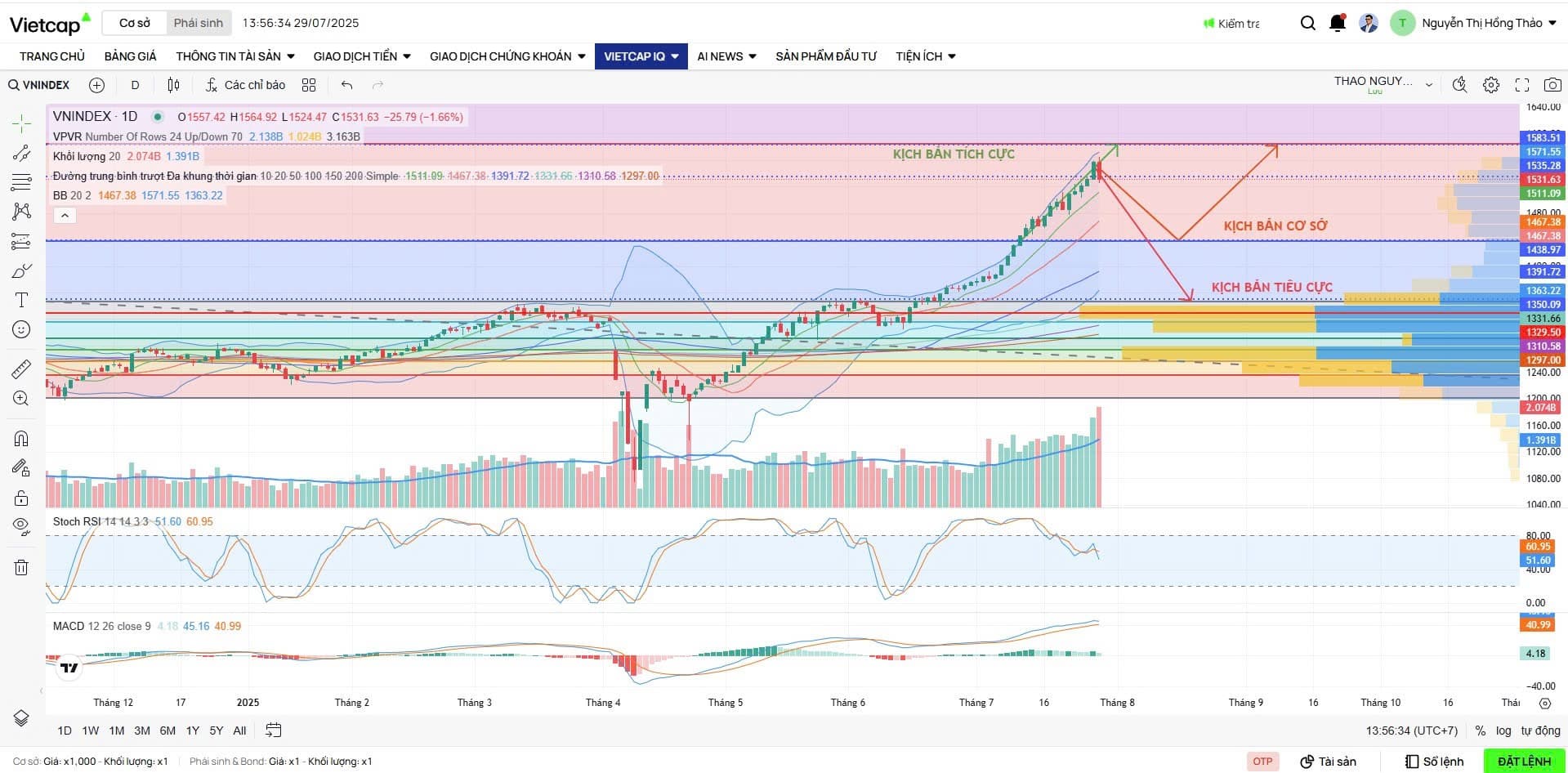Expand the GIAO DỊCH CHỨNG KHOÁN menu

507,56
